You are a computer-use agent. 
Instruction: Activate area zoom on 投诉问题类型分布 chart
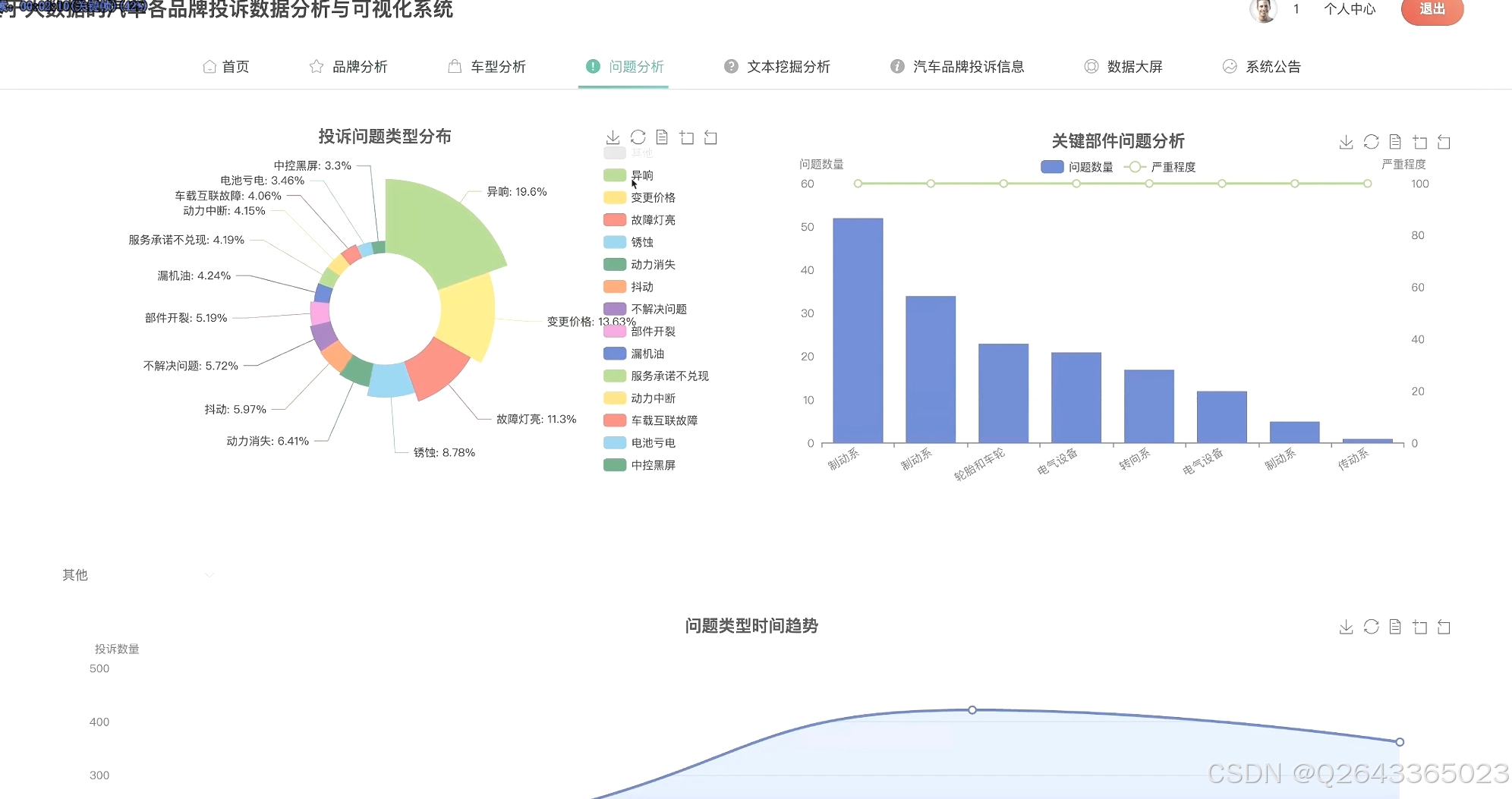click(687, 137)
